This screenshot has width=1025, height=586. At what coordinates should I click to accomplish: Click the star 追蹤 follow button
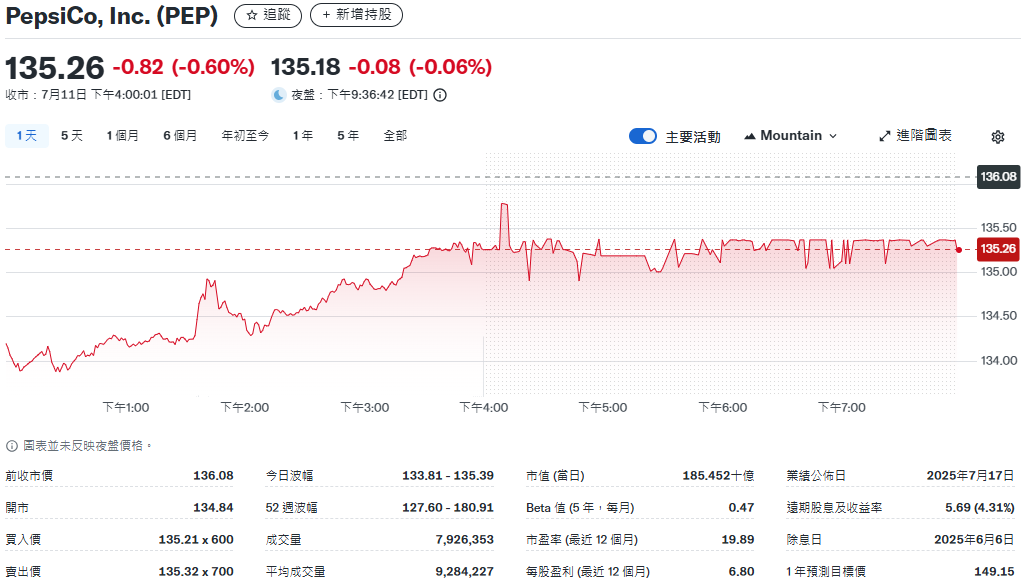pos(268,15)
